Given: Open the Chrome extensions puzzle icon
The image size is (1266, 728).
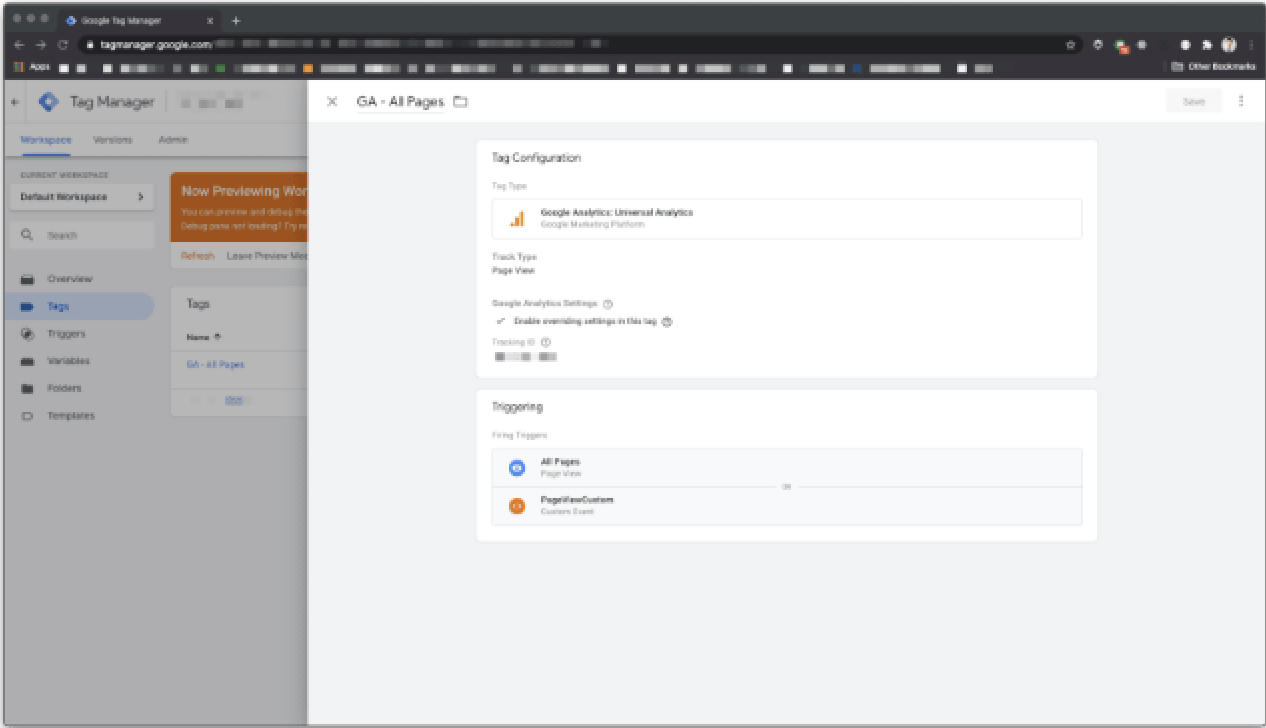Looking at the screenshot, I should click(1206, 45).
